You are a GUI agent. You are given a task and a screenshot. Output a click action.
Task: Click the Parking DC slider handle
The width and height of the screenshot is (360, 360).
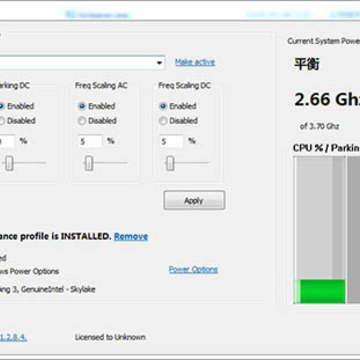tap(9, 163)
